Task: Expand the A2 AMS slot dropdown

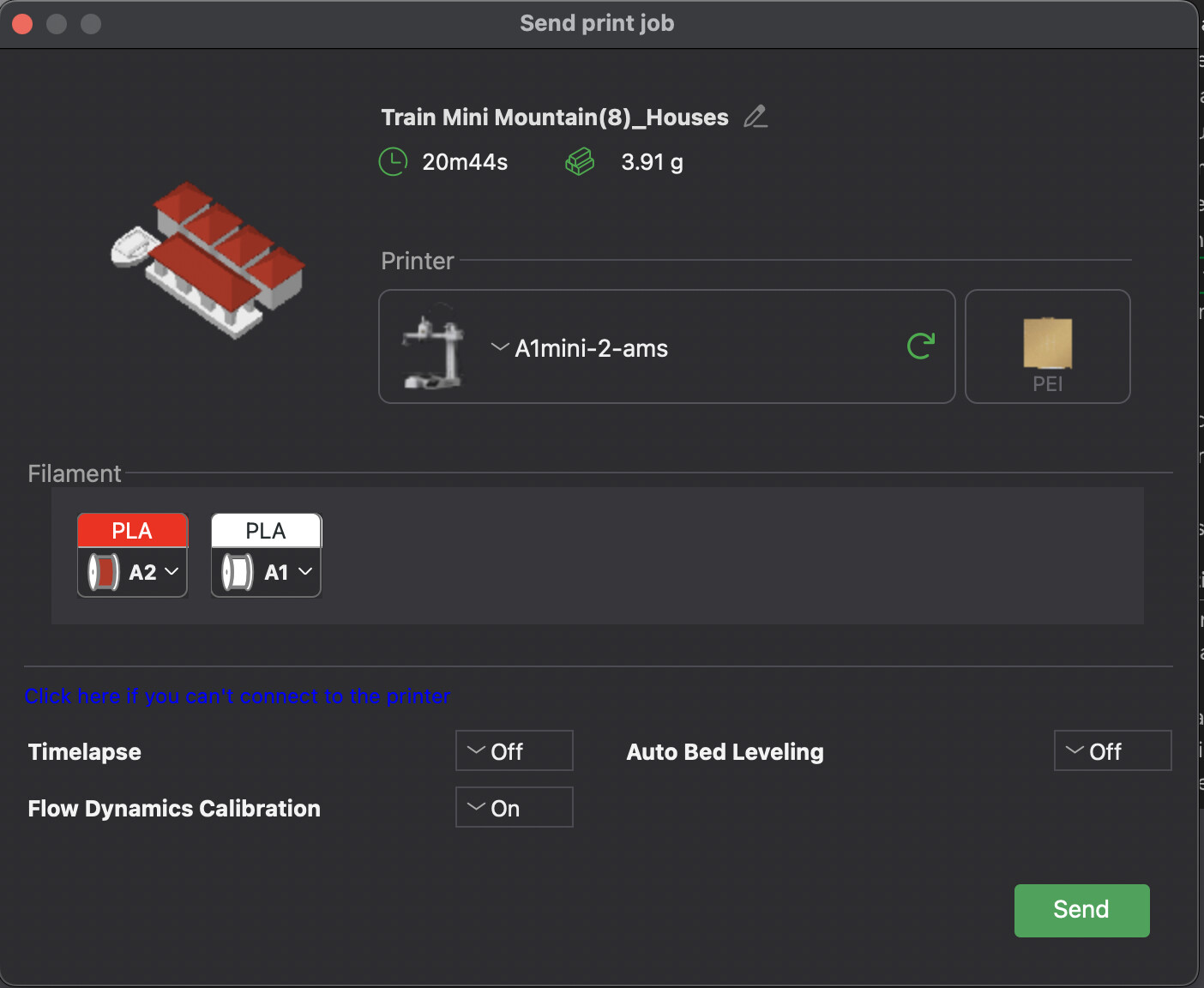Action: [171, 572]
